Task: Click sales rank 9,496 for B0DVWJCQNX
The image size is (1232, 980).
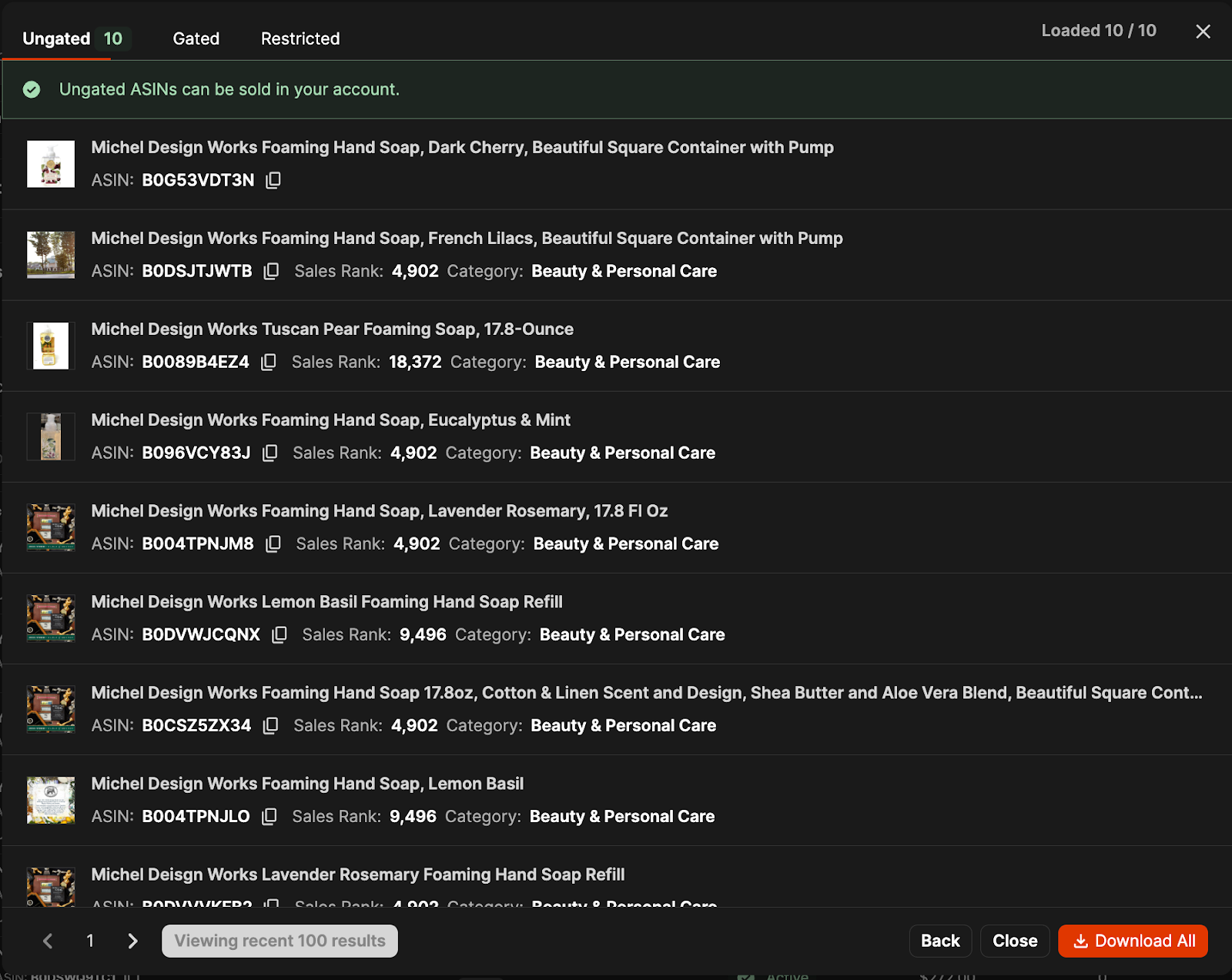Action: pyautogui.click(x=423, y=634)
